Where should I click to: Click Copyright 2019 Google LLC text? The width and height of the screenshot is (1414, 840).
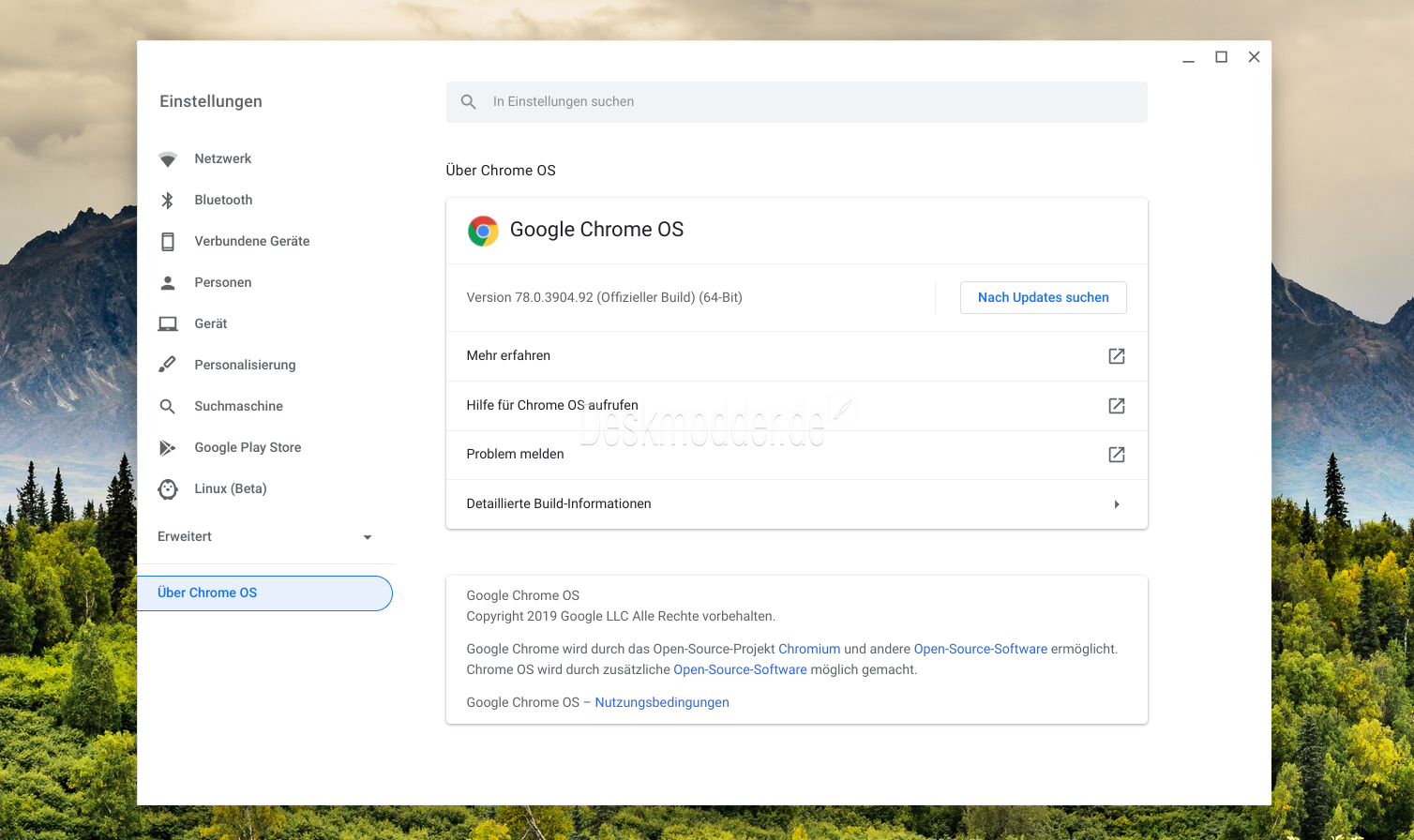click(621, 616)
